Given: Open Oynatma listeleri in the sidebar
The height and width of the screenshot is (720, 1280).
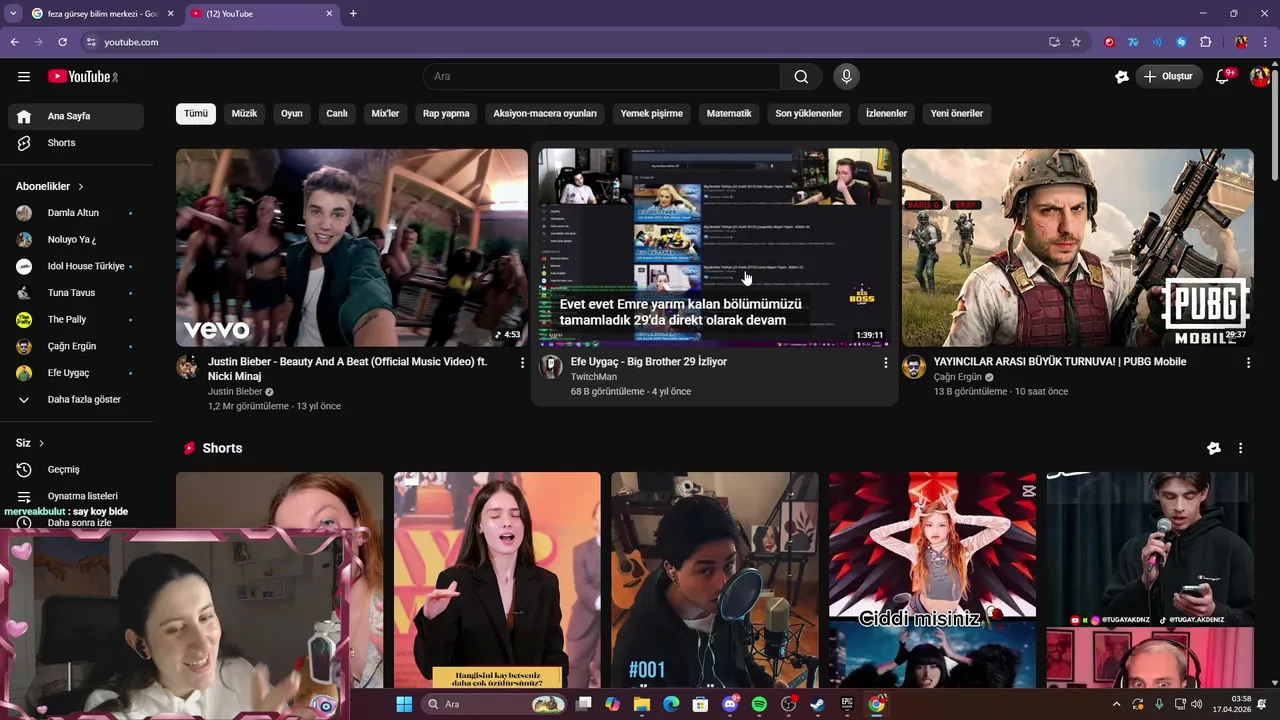Looking at the screenshot, I should pyautogui.click(x=76, y=496).
